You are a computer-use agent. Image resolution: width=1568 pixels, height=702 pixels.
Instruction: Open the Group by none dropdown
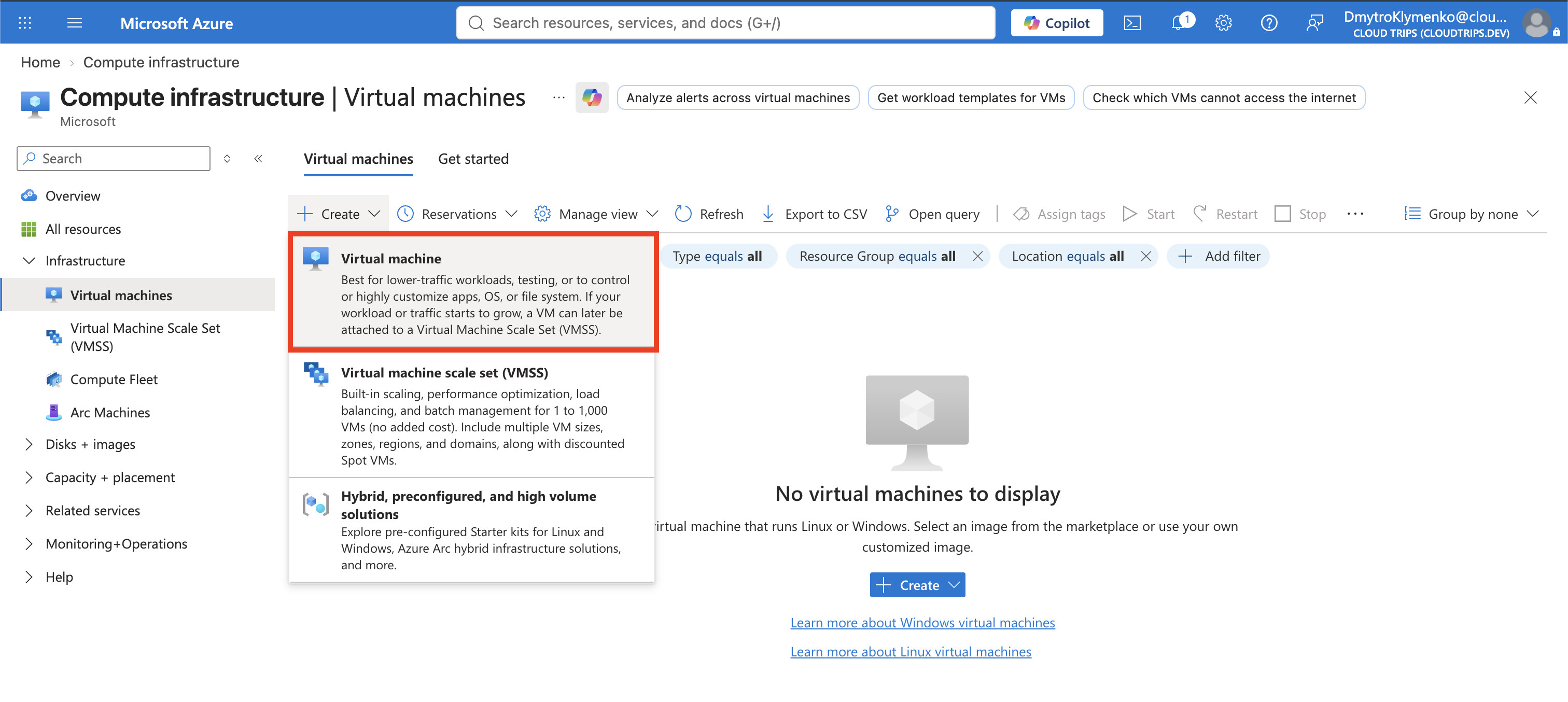pos(1472,214)
